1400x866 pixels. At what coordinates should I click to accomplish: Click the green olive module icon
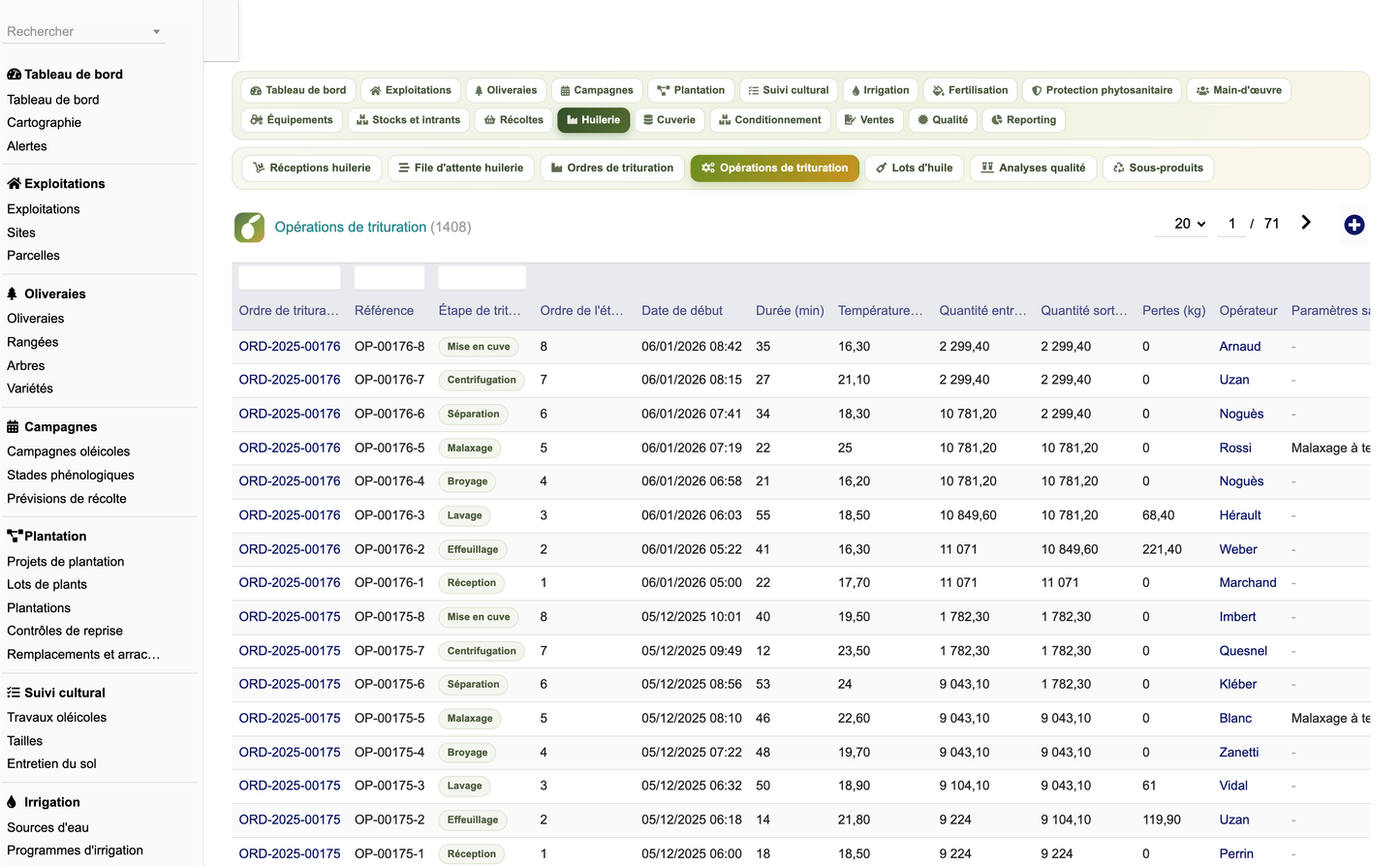(249, 227)
